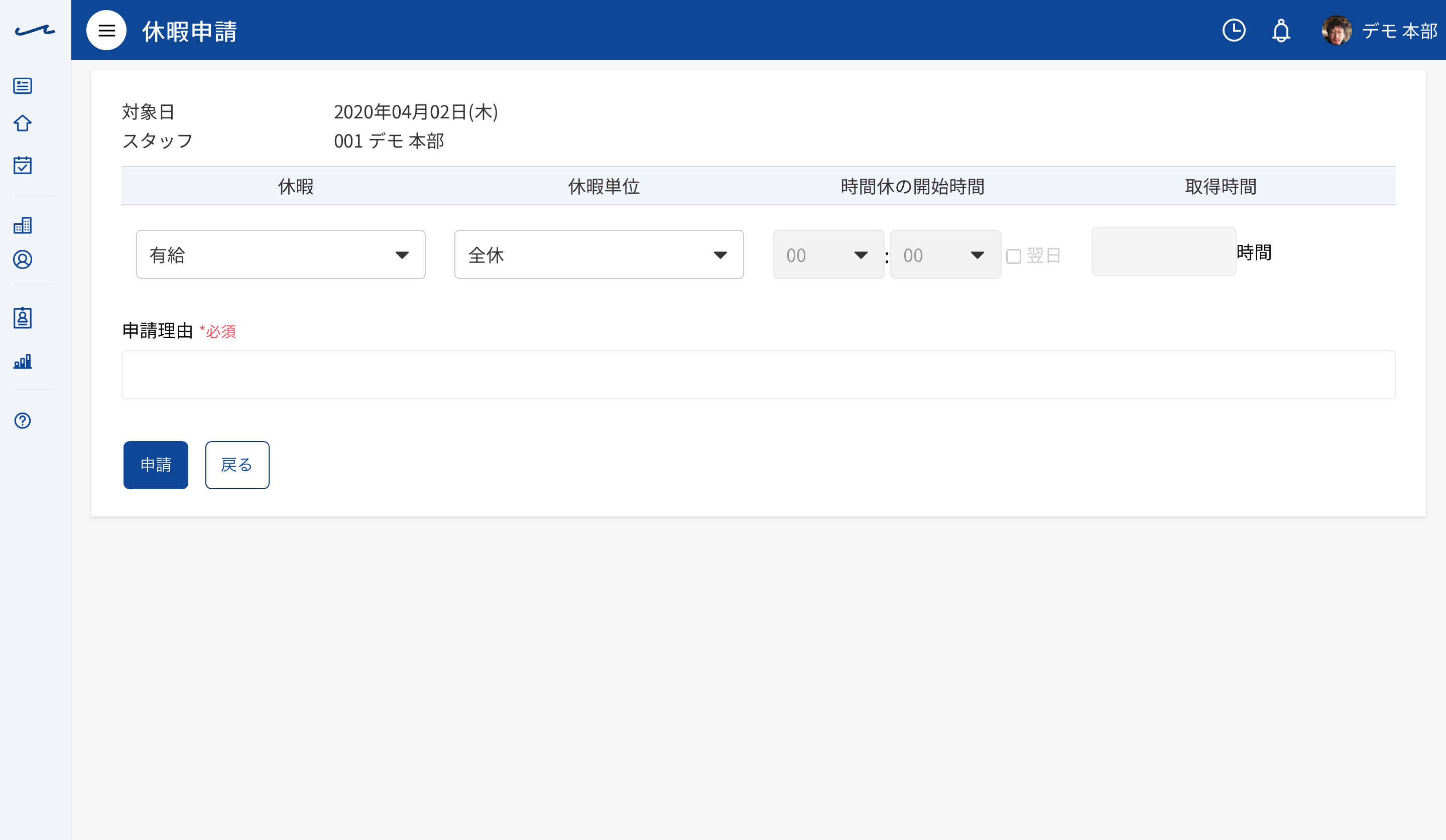Image resolution: width=1446 pixels, height=840 pixels.
Task: Open the news list sidebar icon
Action: click(23, 86)
